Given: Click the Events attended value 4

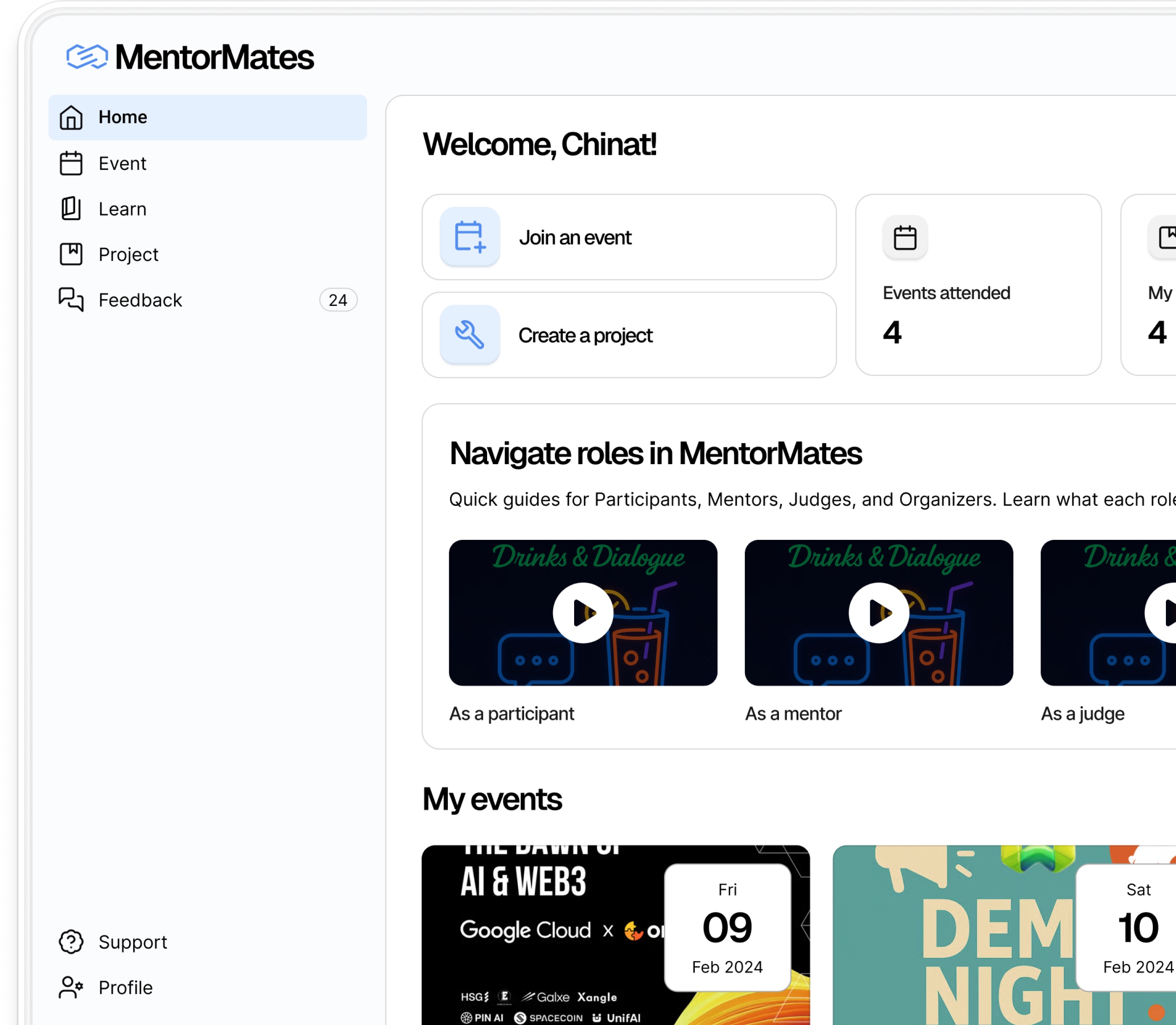Looking at the screenshot, I should [x=893, y=332].
